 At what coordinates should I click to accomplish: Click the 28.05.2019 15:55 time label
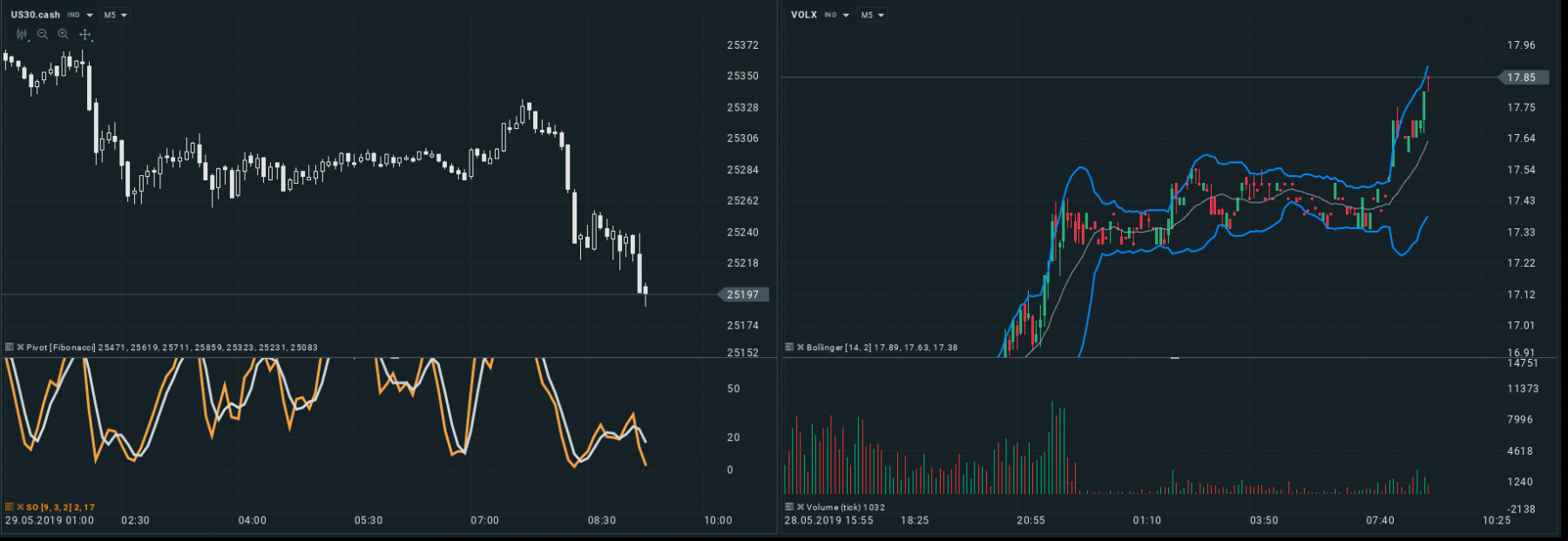coord(828,520)
